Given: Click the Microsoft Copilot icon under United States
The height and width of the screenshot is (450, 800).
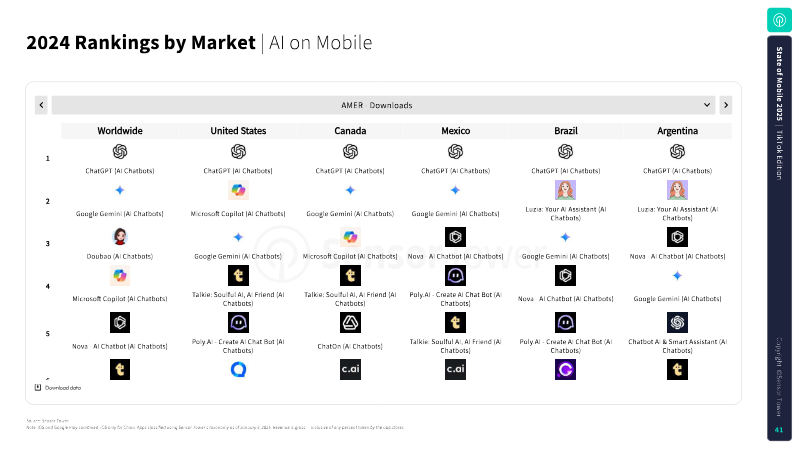Looking at the screenshot, I should (x=238, y=190).
